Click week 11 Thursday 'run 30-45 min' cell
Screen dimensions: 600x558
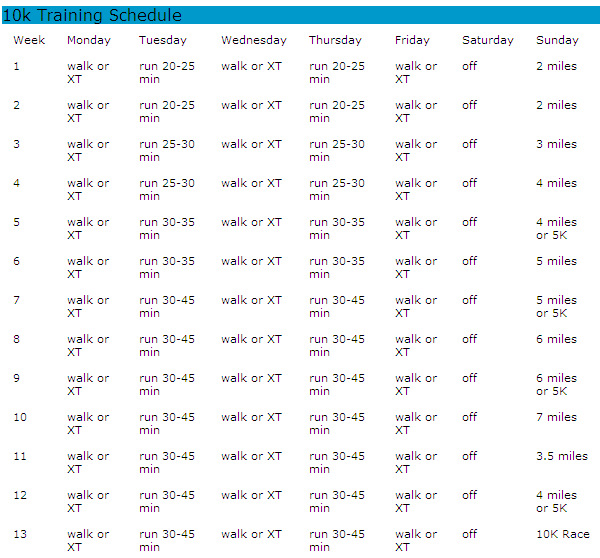point(337,463)
